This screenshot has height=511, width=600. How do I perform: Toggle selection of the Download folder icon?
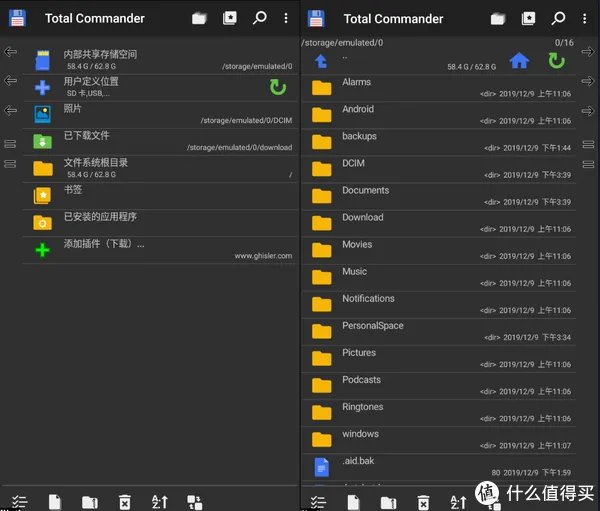(x=321, y=223)
